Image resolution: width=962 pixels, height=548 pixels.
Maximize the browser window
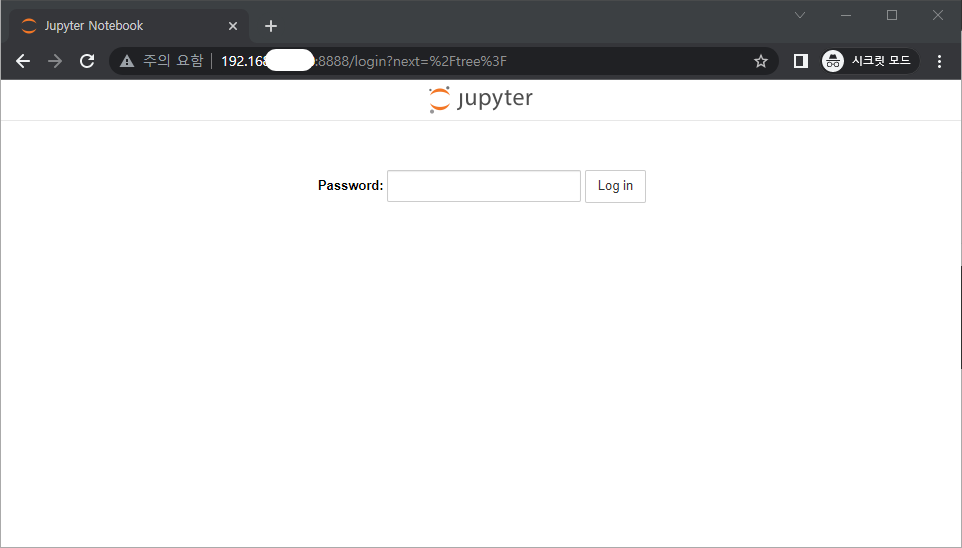click(892, 15)
